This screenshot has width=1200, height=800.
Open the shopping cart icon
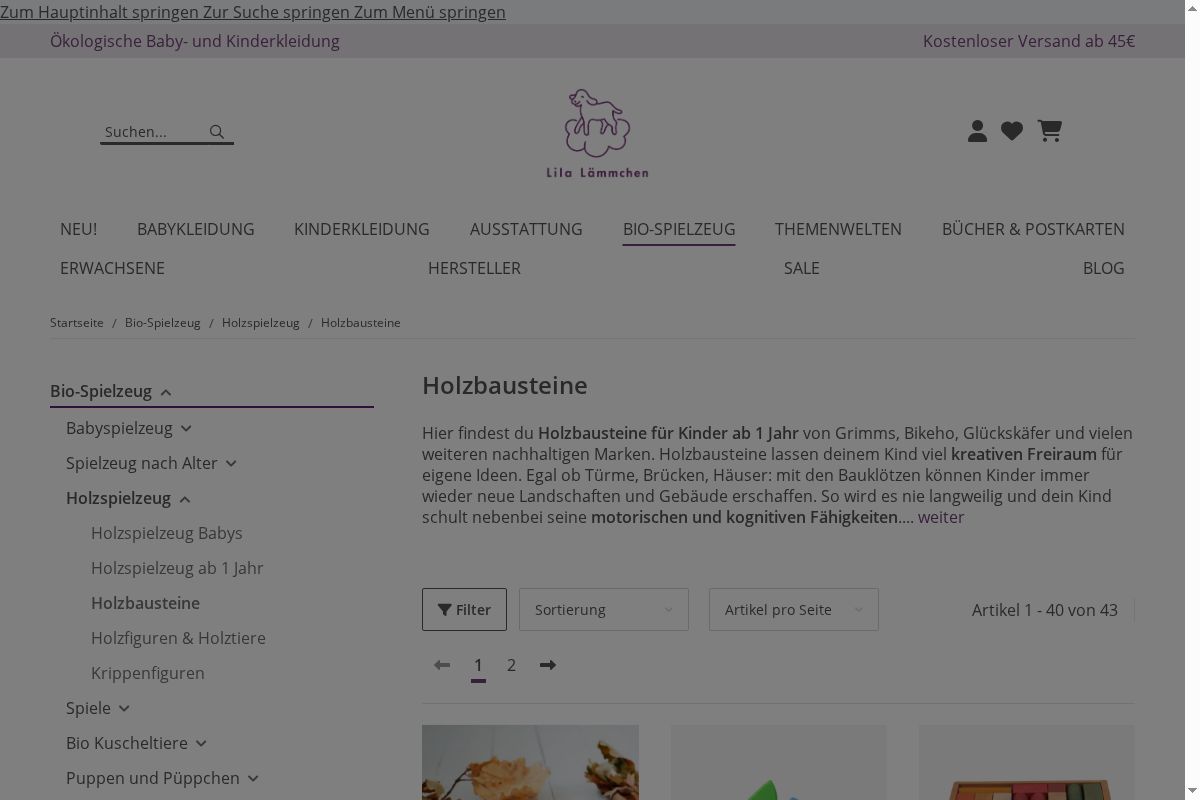1049,131
